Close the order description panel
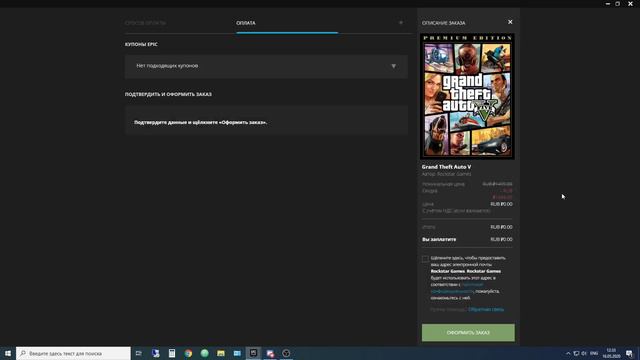 coord(510,22)
